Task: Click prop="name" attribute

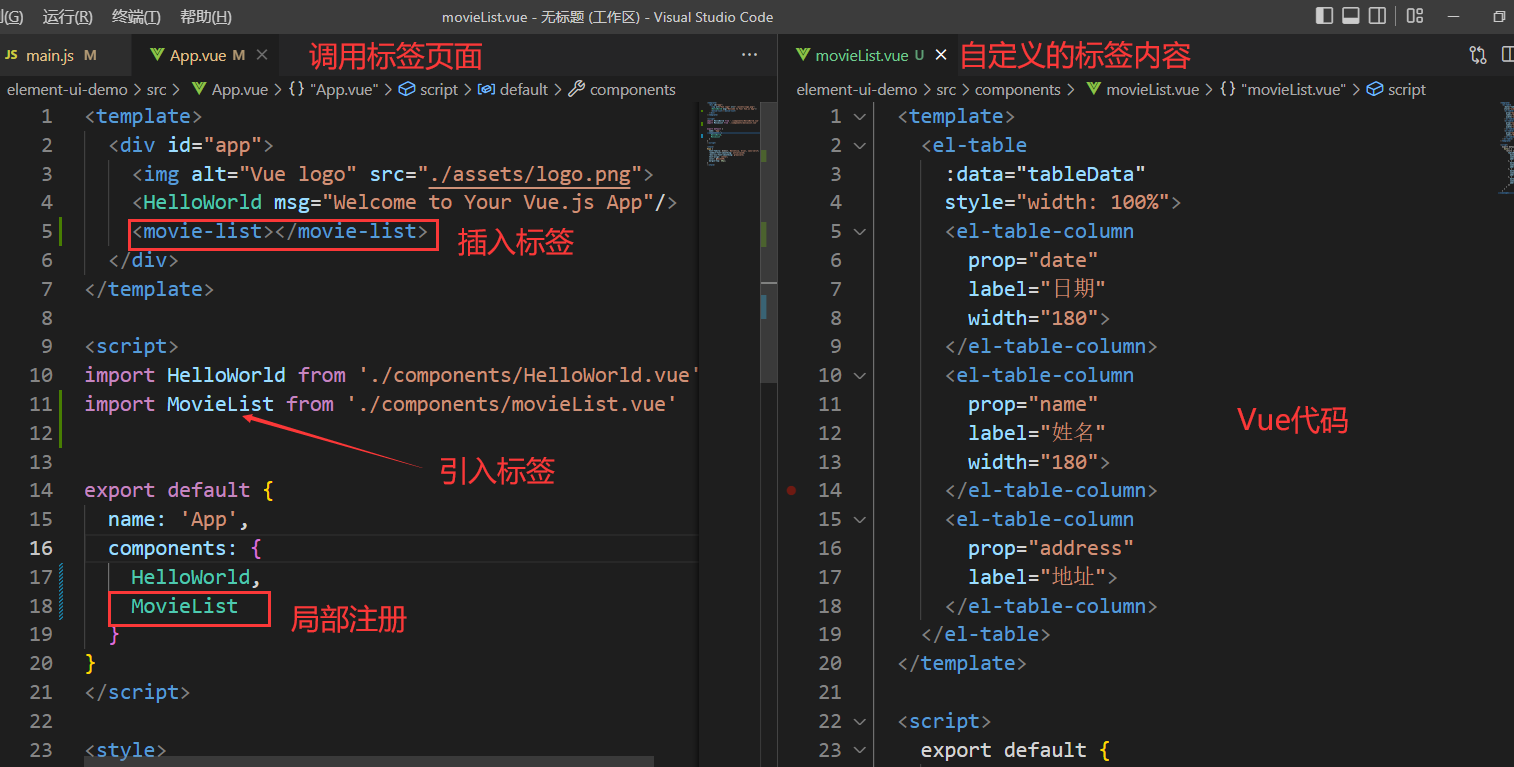Action: click(1033, 404)
